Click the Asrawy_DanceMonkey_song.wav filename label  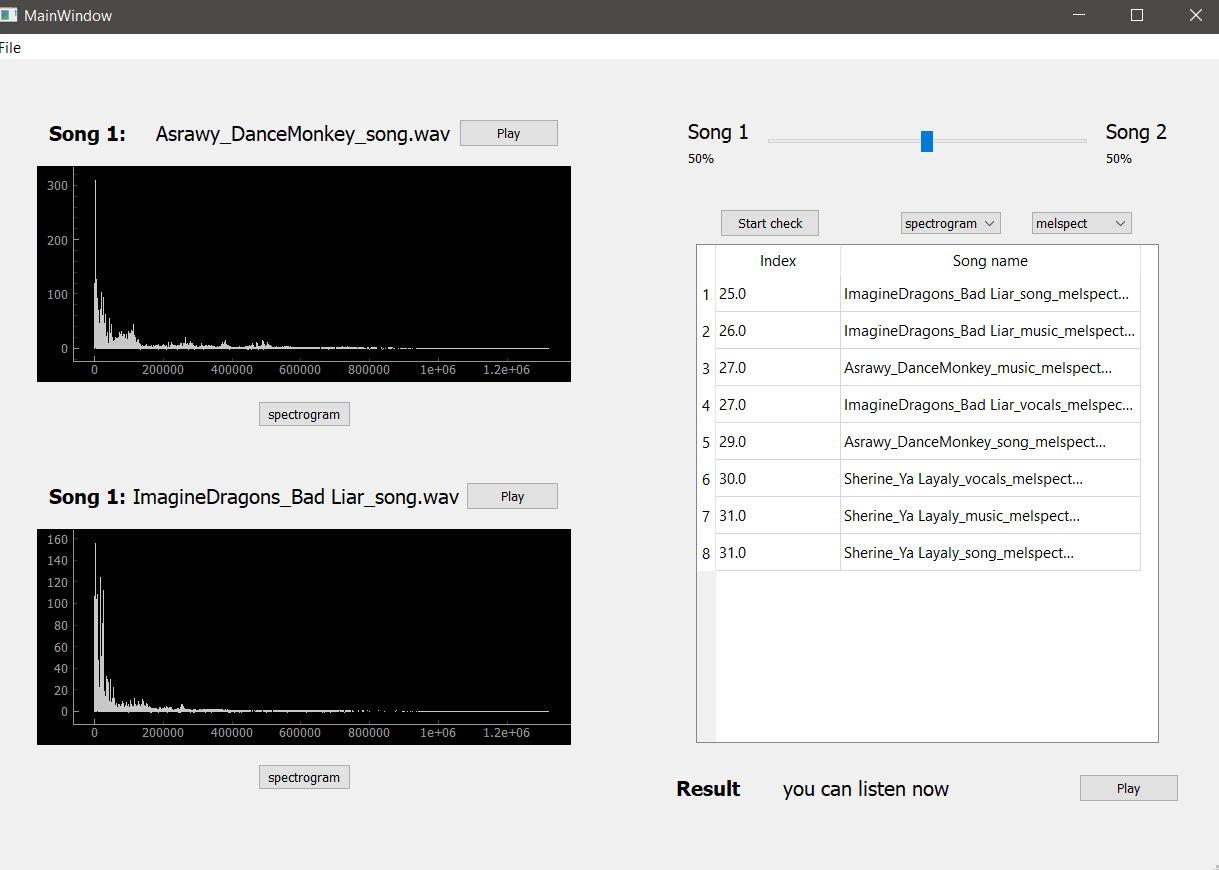coord(303,134)
